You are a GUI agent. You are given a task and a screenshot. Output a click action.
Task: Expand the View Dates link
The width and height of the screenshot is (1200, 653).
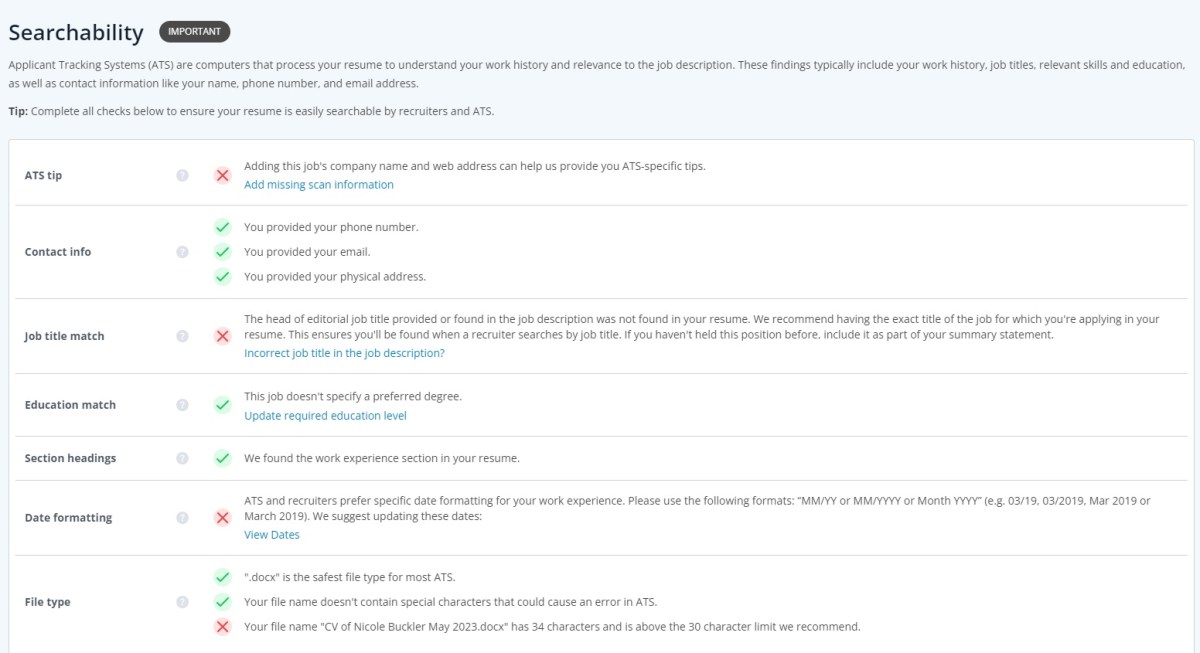(x=272, y=535)
